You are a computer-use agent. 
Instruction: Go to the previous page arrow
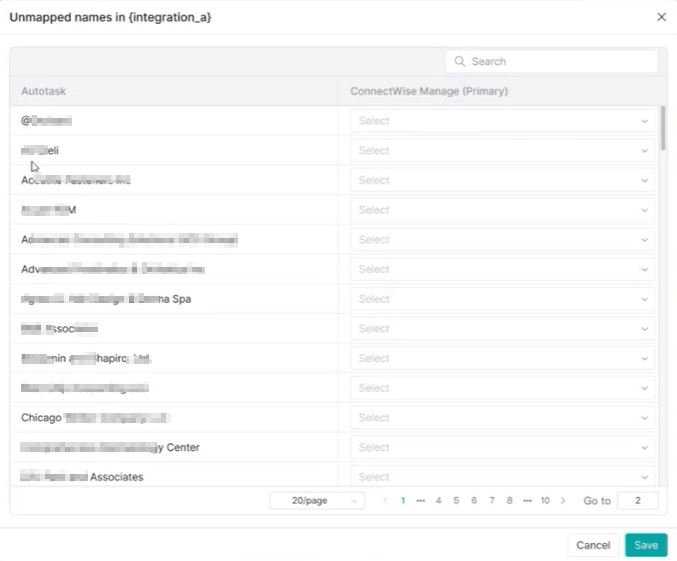coord(385,500)
